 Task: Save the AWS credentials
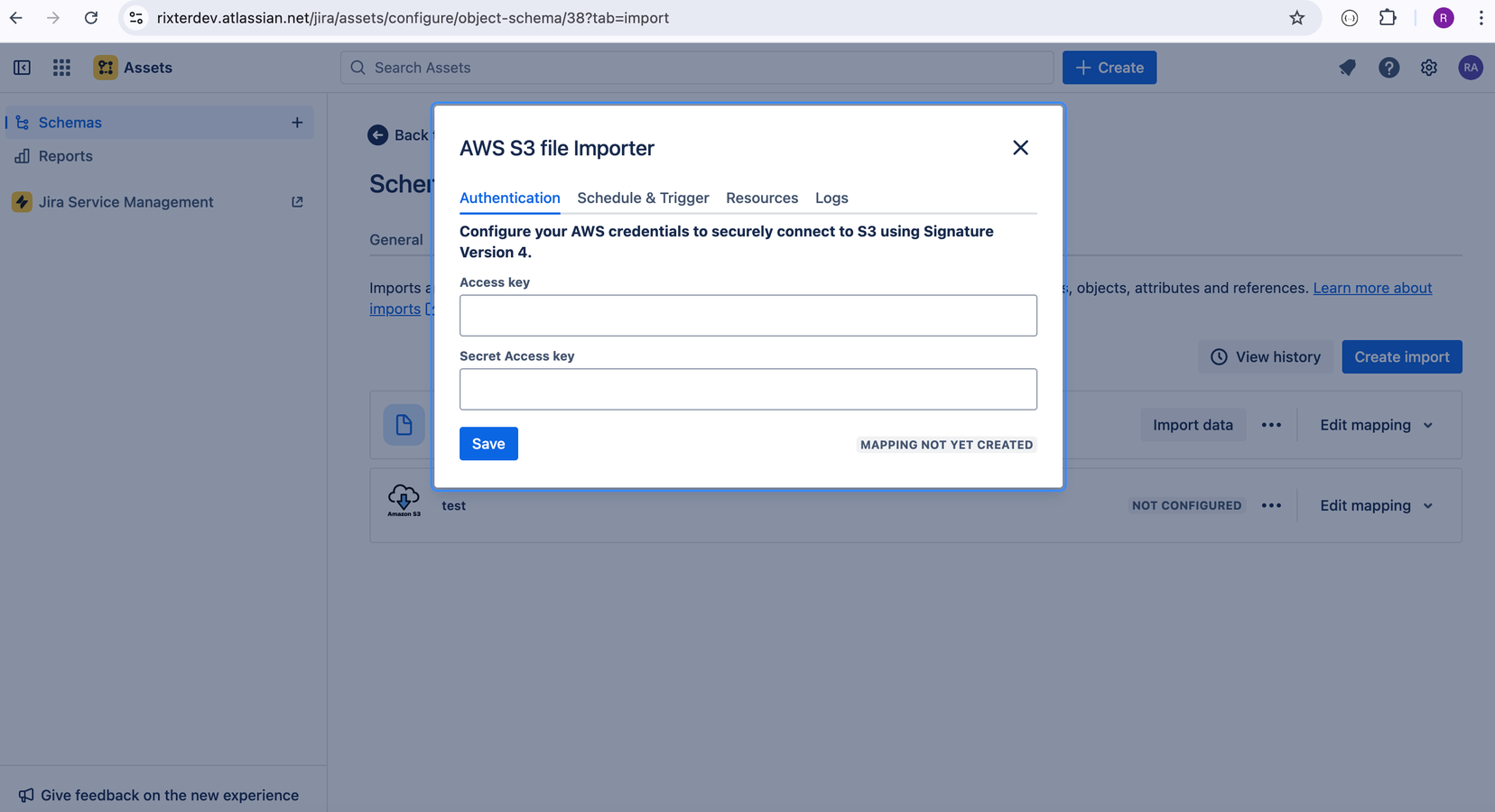click(488, 444)
